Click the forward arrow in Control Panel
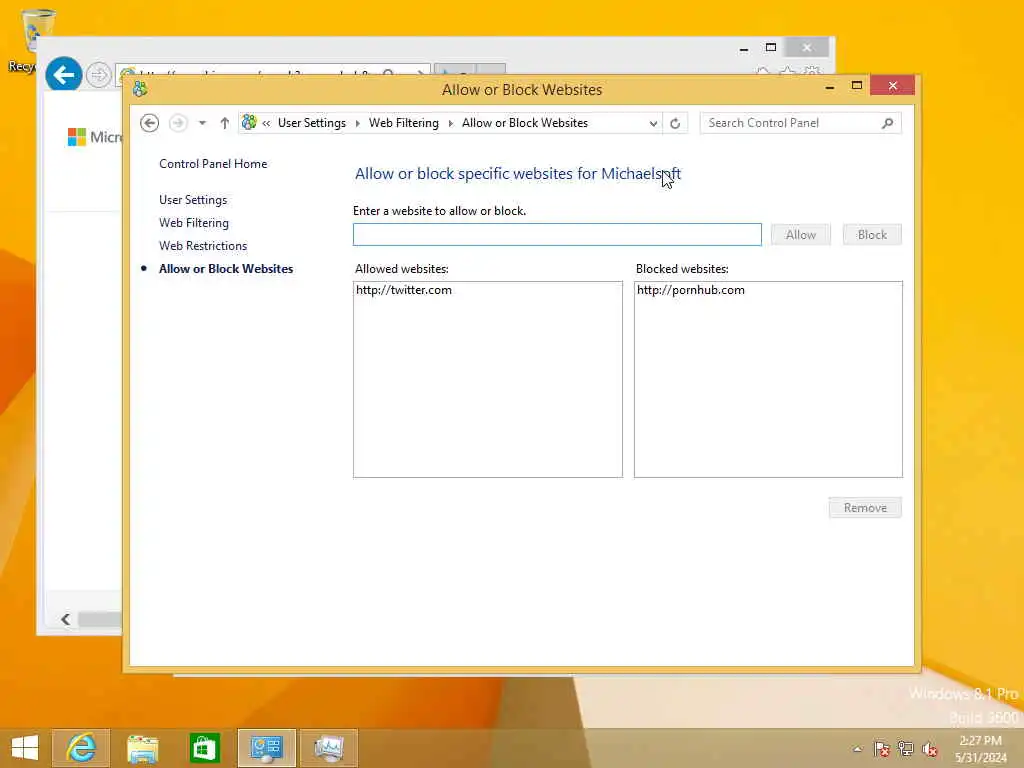Image resolution: width=1024 pixels, height=768 pixels. point(178,123)
